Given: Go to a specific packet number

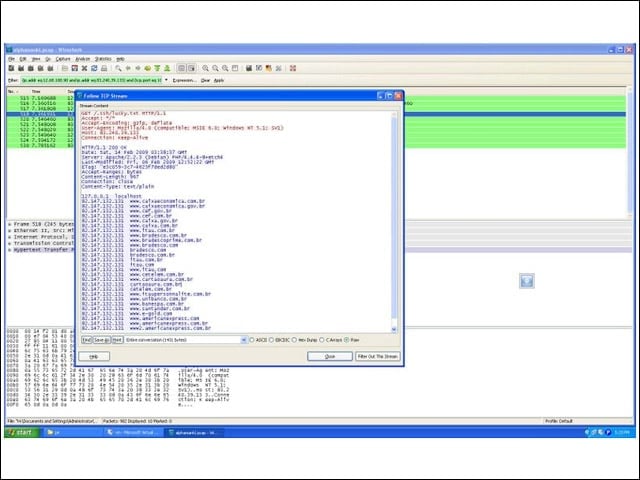Looking at the screenshot, I should point(147,68).
